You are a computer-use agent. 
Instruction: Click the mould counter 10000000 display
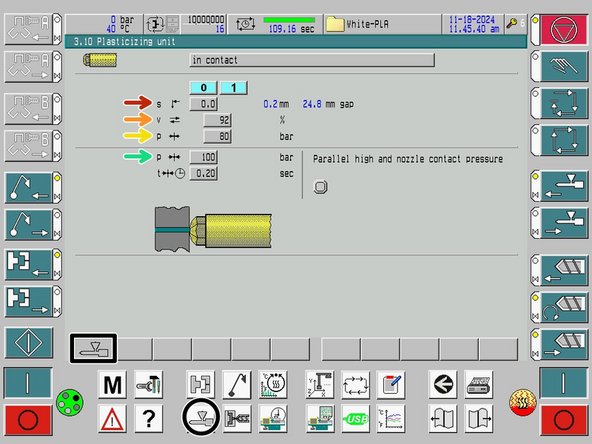206,20
